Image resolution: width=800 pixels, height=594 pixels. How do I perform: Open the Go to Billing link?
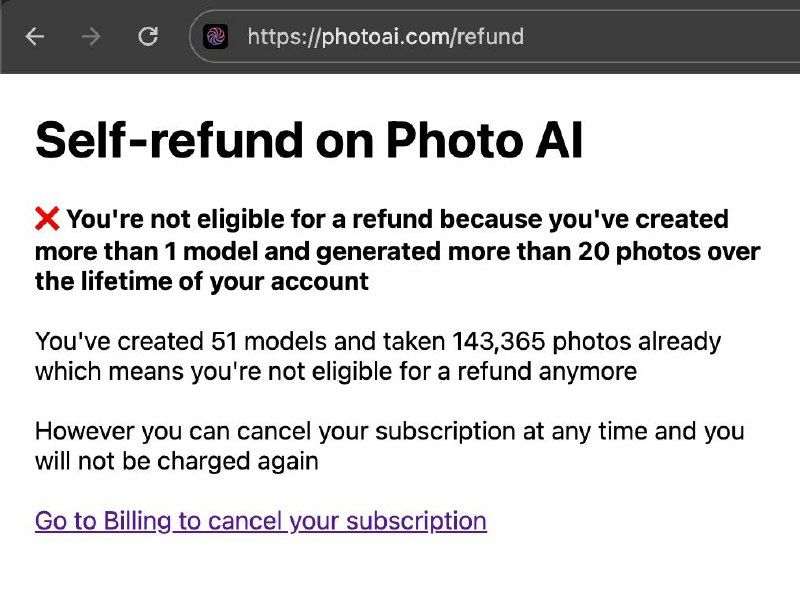click(x=260, y=521)
